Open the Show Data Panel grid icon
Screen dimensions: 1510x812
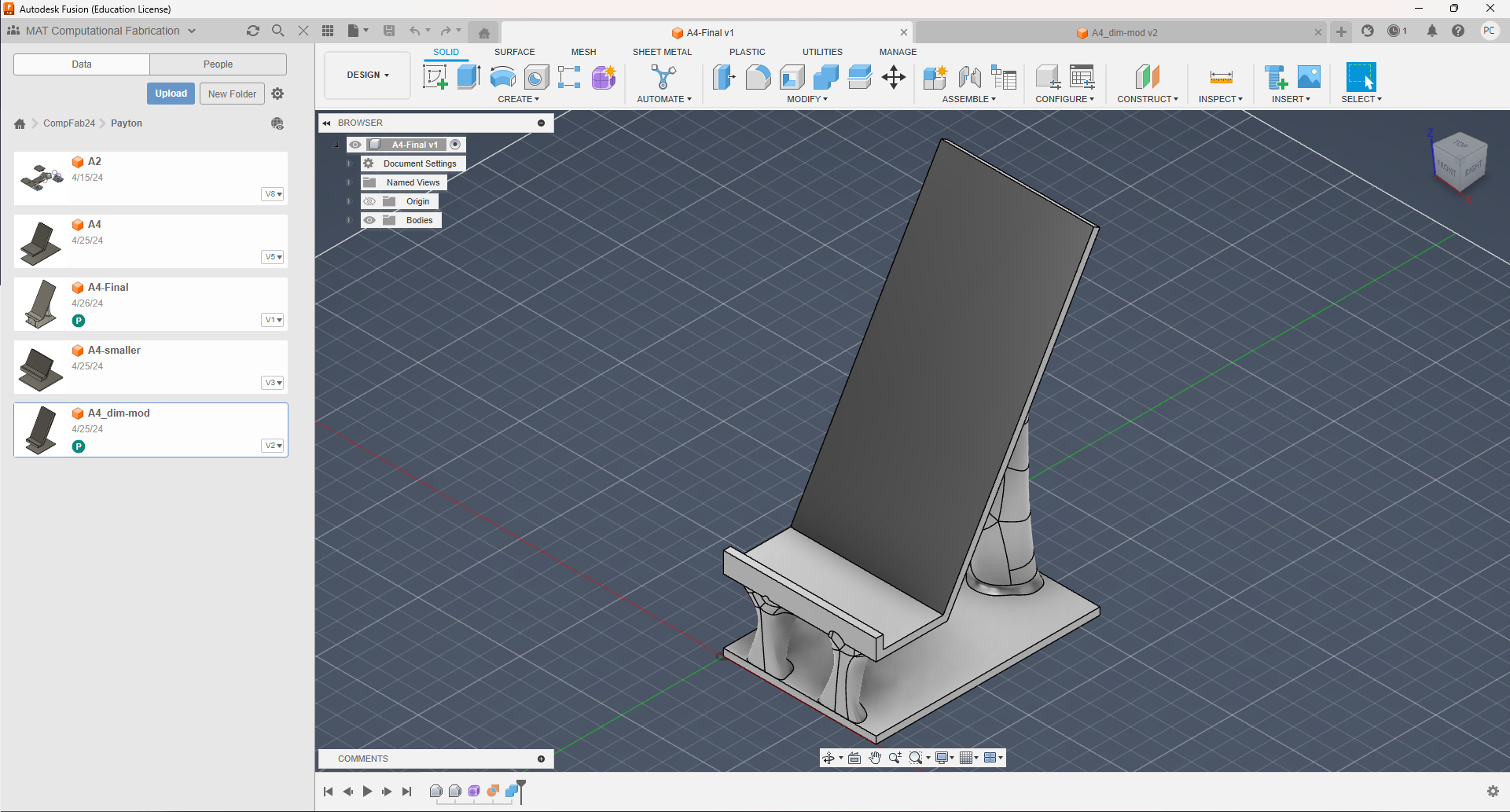click(x=328, y=31)
